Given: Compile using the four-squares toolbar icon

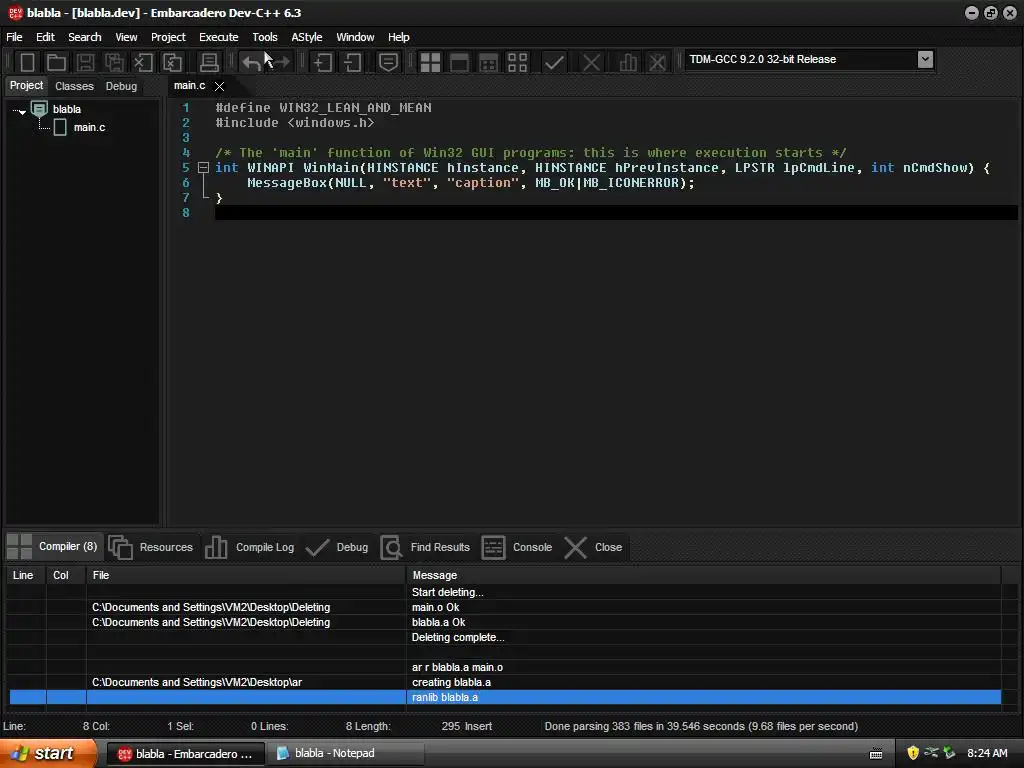Looking at the screenshot, I should [430, 62].
